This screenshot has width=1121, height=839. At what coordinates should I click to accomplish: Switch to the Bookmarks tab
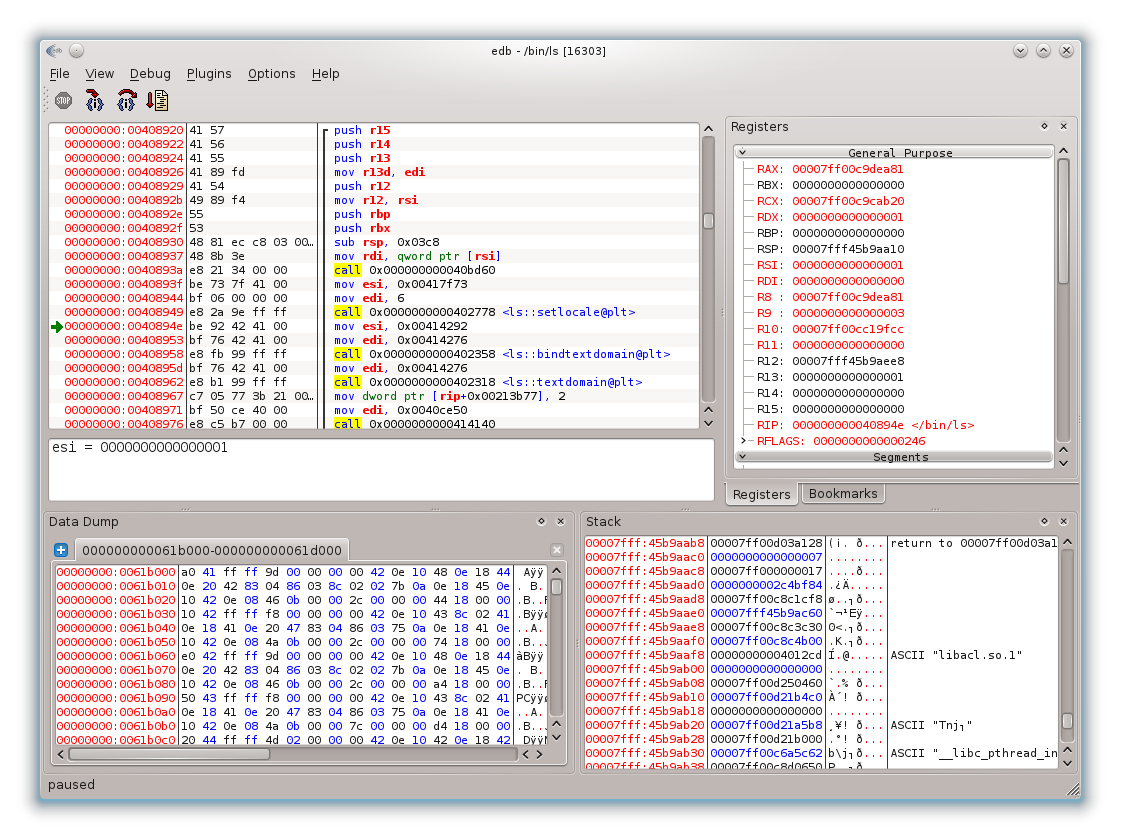point(843,493)
